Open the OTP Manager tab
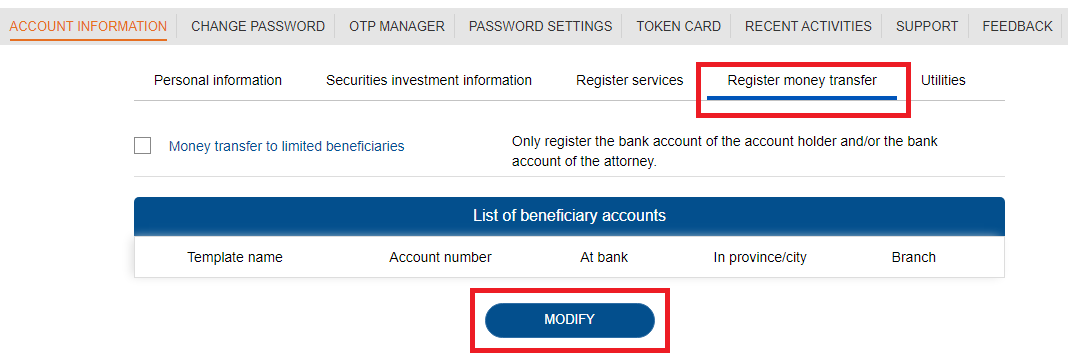The image size is (1068, 363). 396,27
